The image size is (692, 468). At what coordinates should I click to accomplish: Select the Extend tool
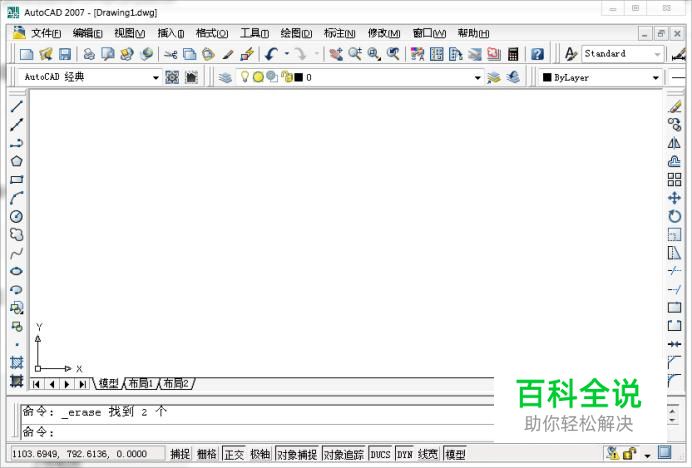(x=674, y=290)
